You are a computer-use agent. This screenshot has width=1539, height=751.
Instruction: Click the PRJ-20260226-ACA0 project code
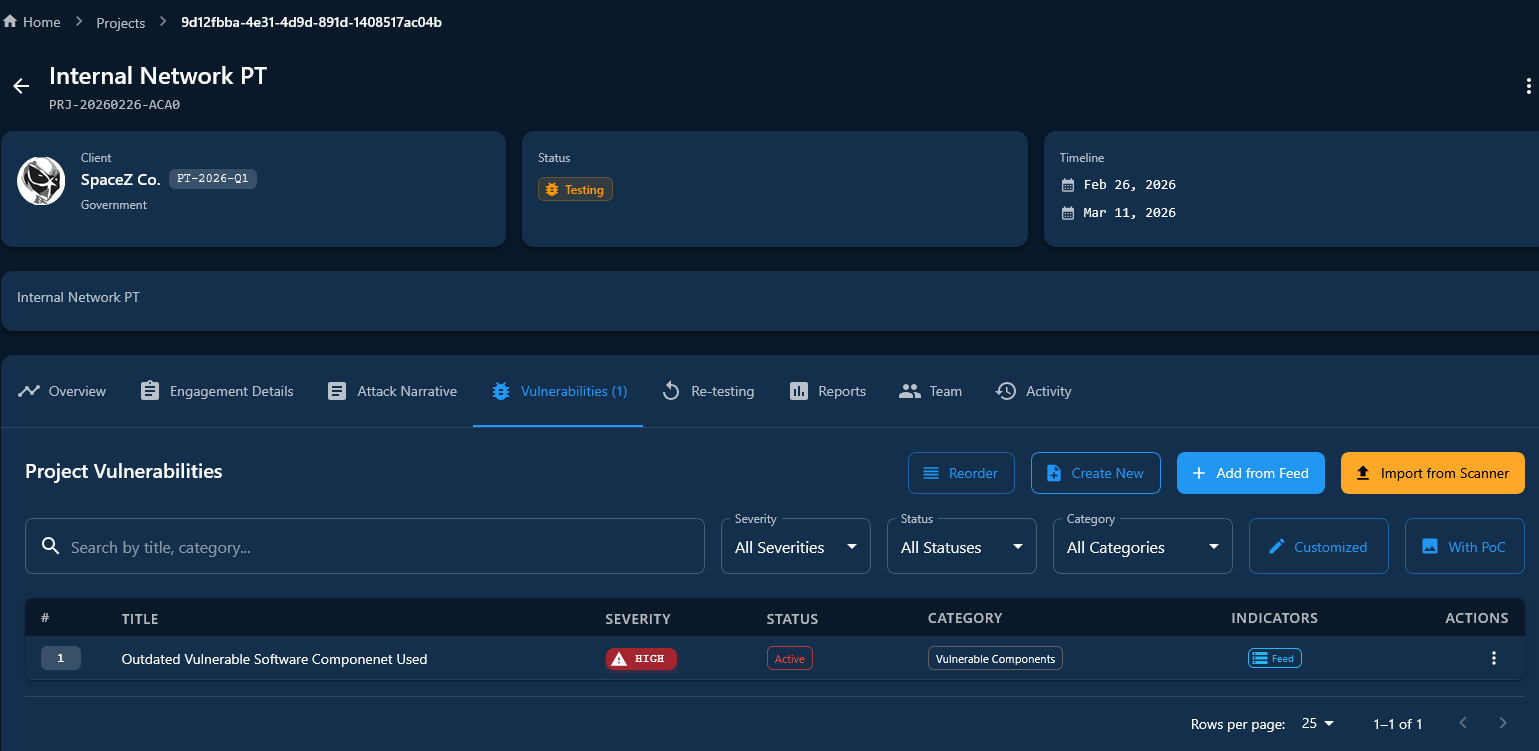[114, 104]
